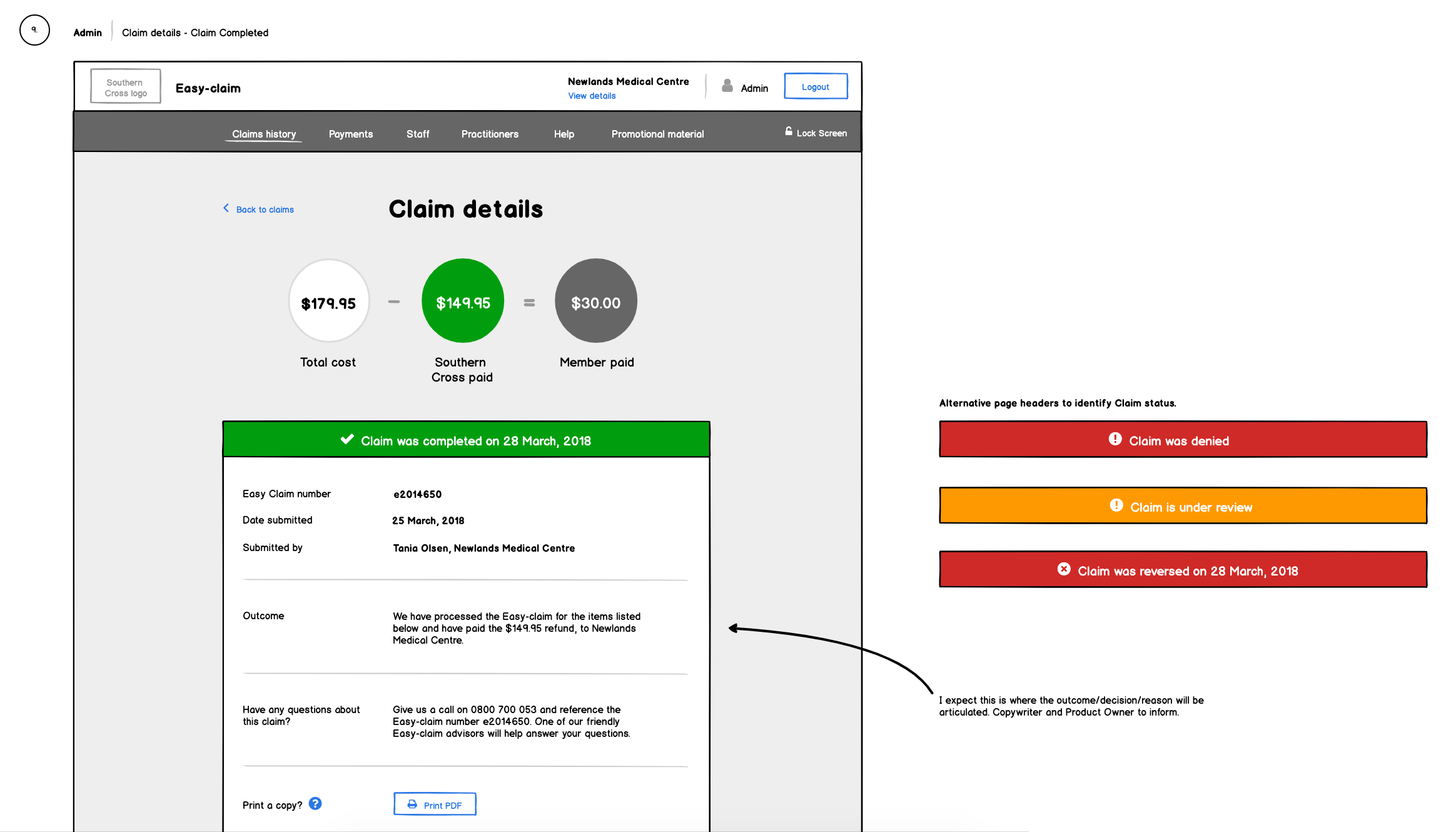The width and height of the screenshot is (1456, 832).
Task: Click the grey Member paid circle
Action: click(x=595, y=301)
